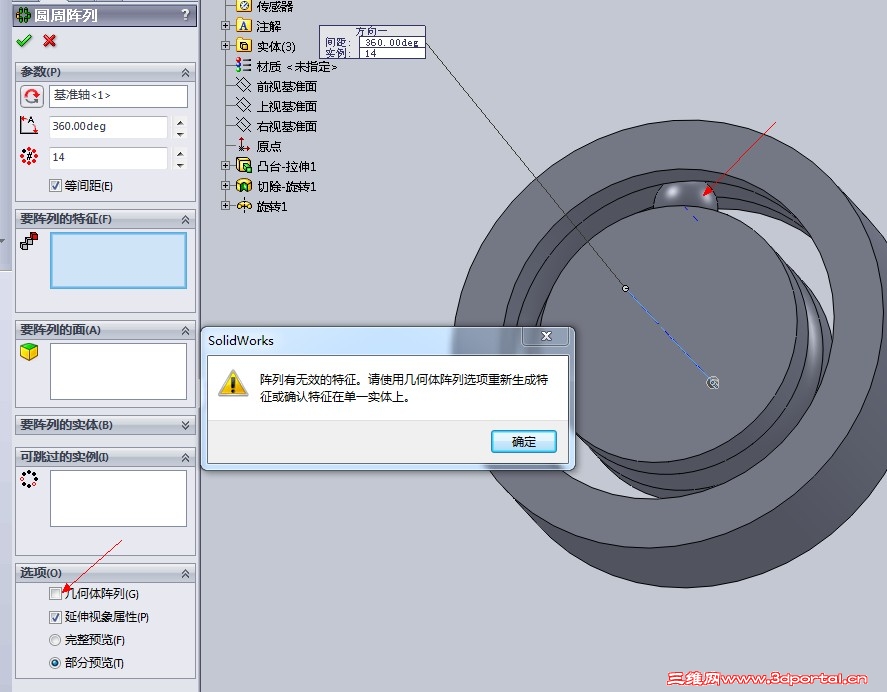Open help for the 圆周阵列 panel
The height and width of the screenshot is (692, 887).
tap(186, 15)
